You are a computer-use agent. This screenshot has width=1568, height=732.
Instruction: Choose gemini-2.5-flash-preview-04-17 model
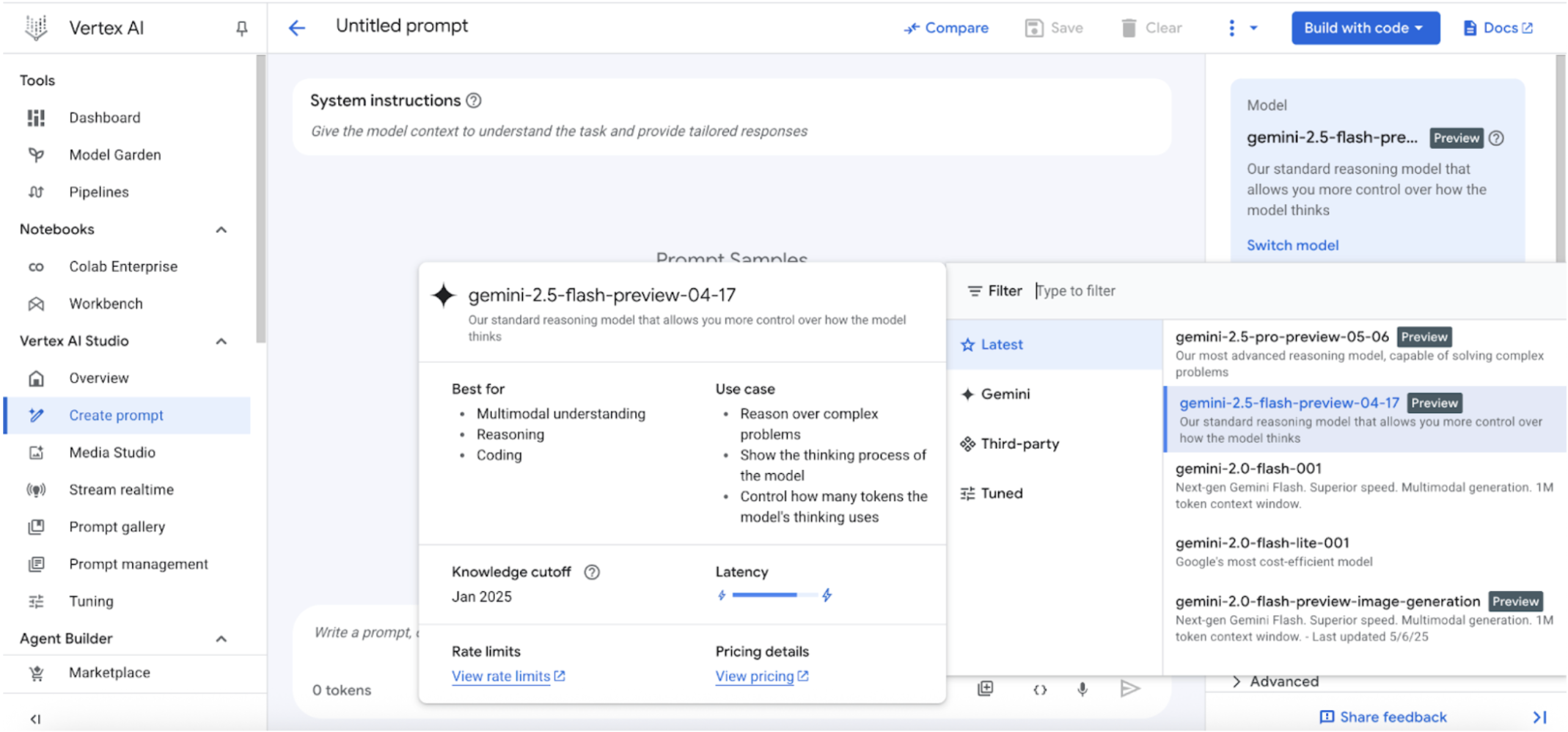tap(1364, 420)
